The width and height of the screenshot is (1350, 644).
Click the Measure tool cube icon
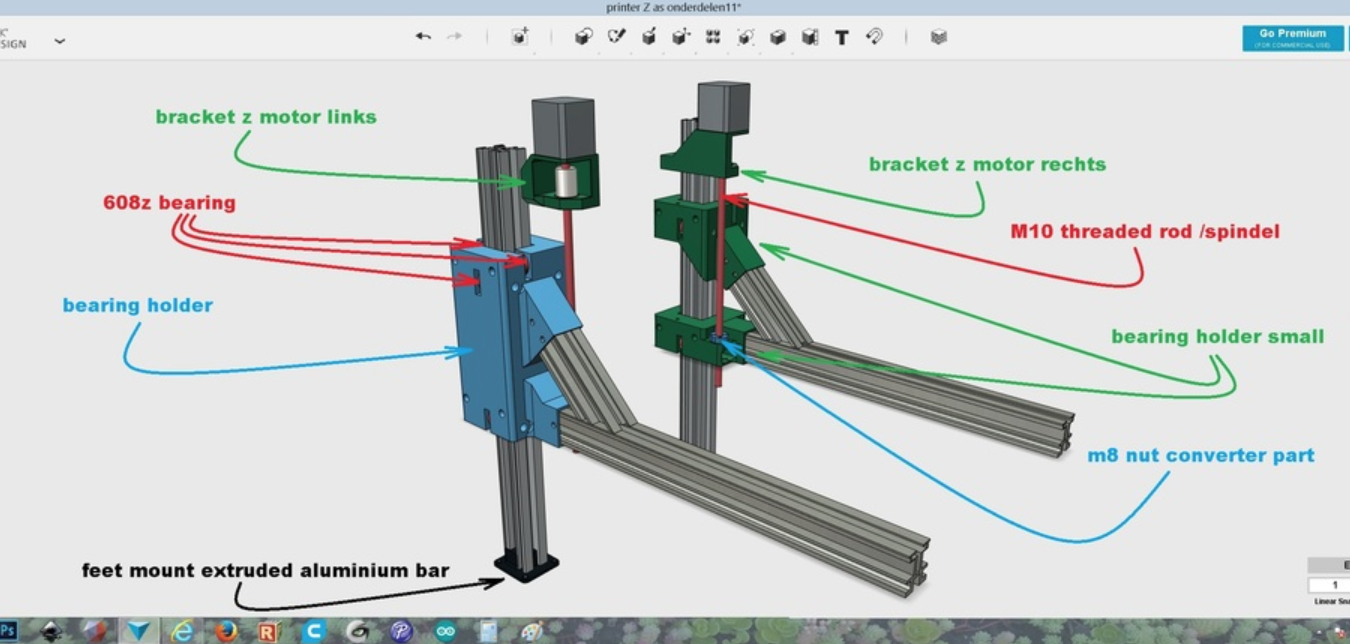810,37
